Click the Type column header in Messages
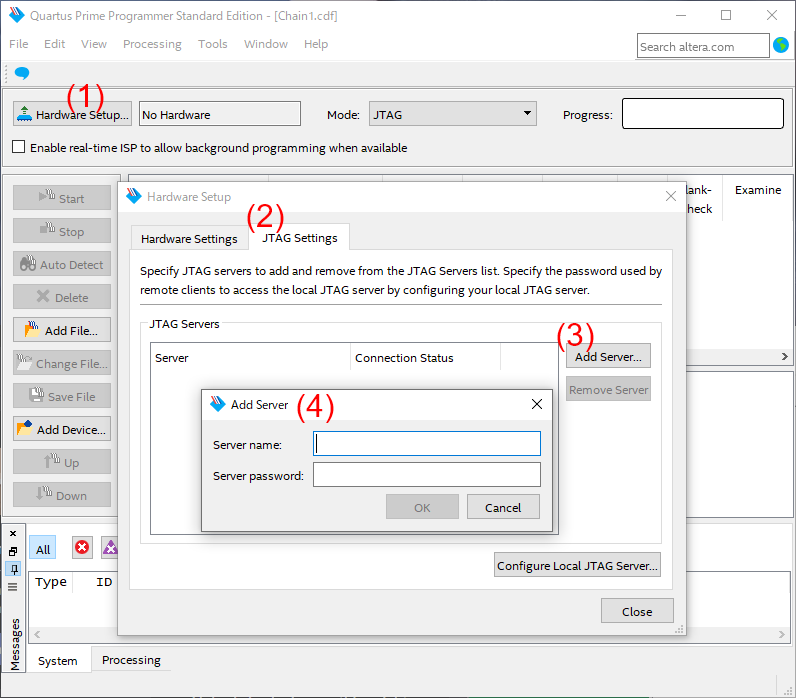This screenshot has height=699, width=797. tap(51, 582)
